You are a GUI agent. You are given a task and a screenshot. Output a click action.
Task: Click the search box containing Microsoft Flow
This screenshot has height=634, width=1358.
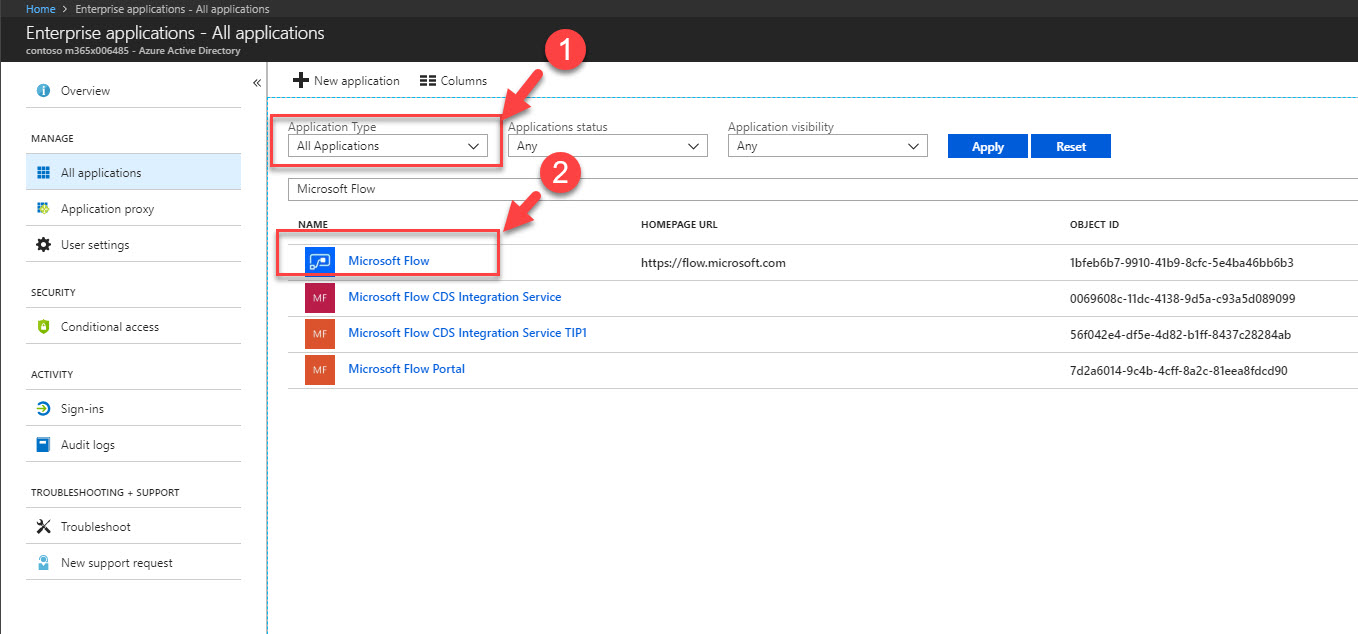pos(822,189)
